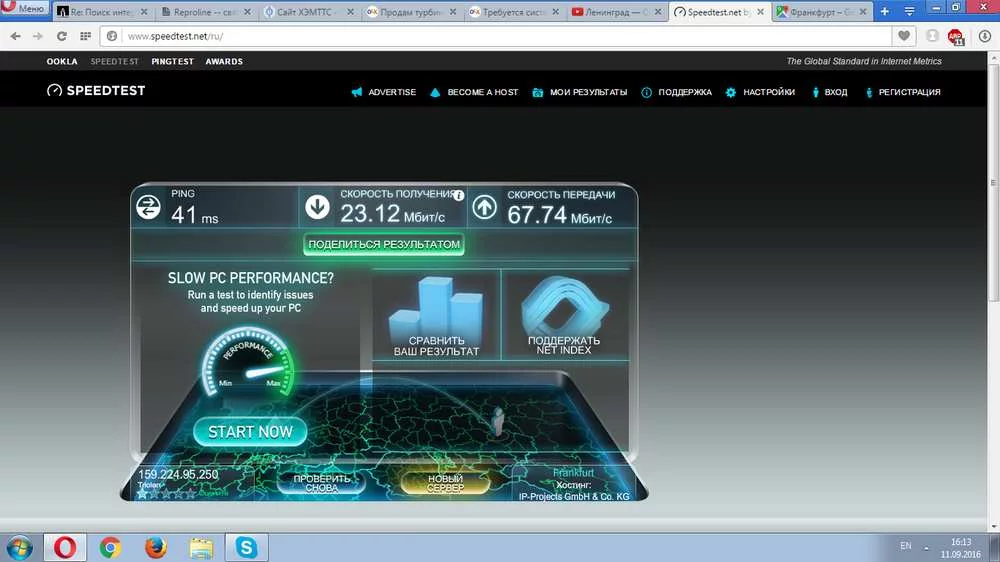Switch to the Франкфурт maps tab
Image resolution: width=1000 pixels, height=562 pixels.
tap(823, 11)
